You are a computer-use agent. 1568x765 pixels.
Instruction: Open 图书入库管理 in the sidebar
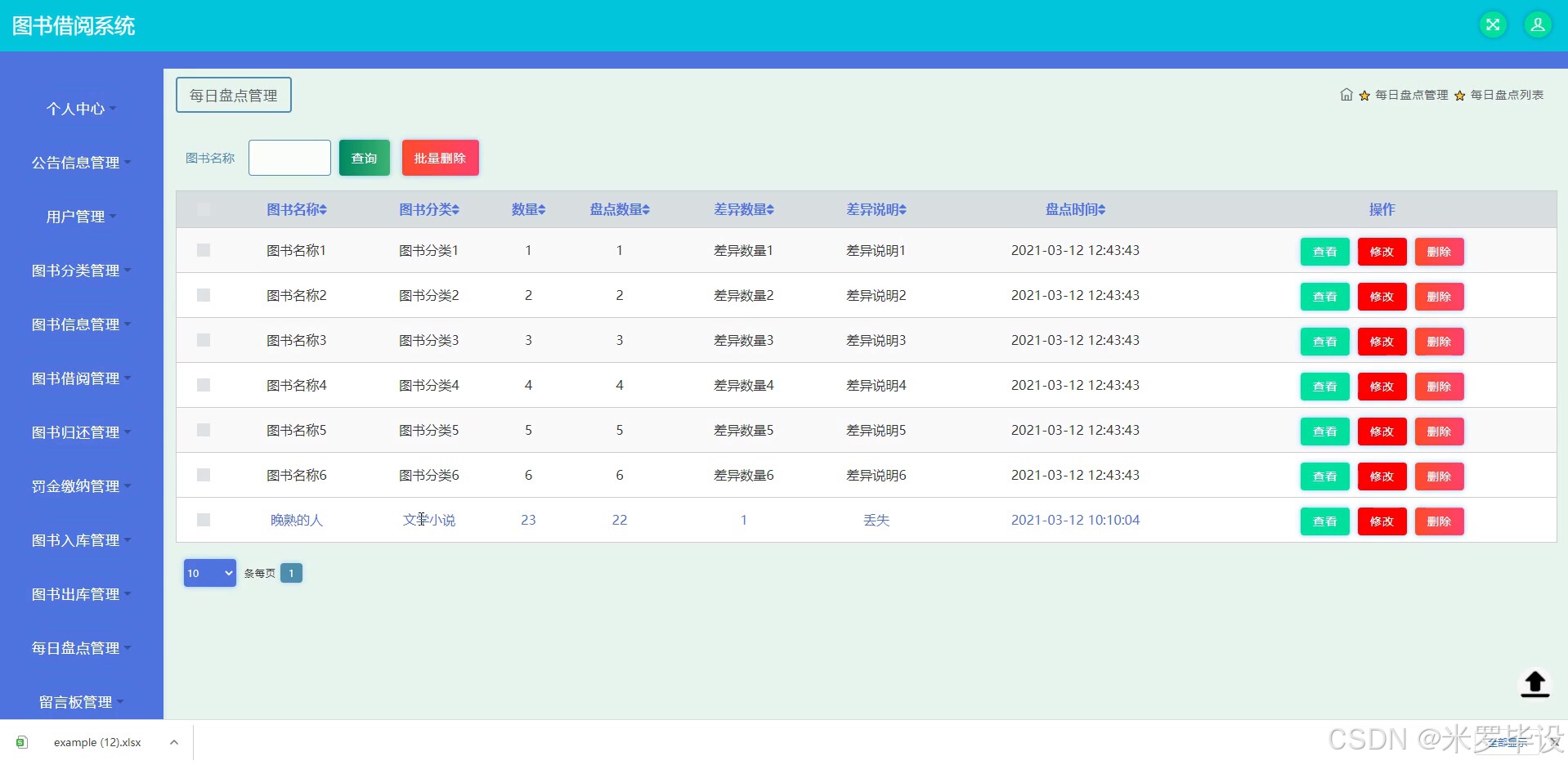point(82,540)
